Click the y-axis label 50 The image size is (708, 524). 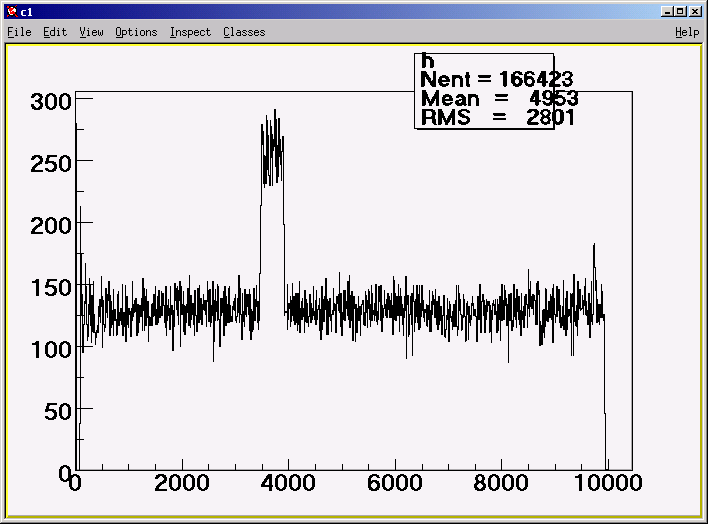pos(58,412)
